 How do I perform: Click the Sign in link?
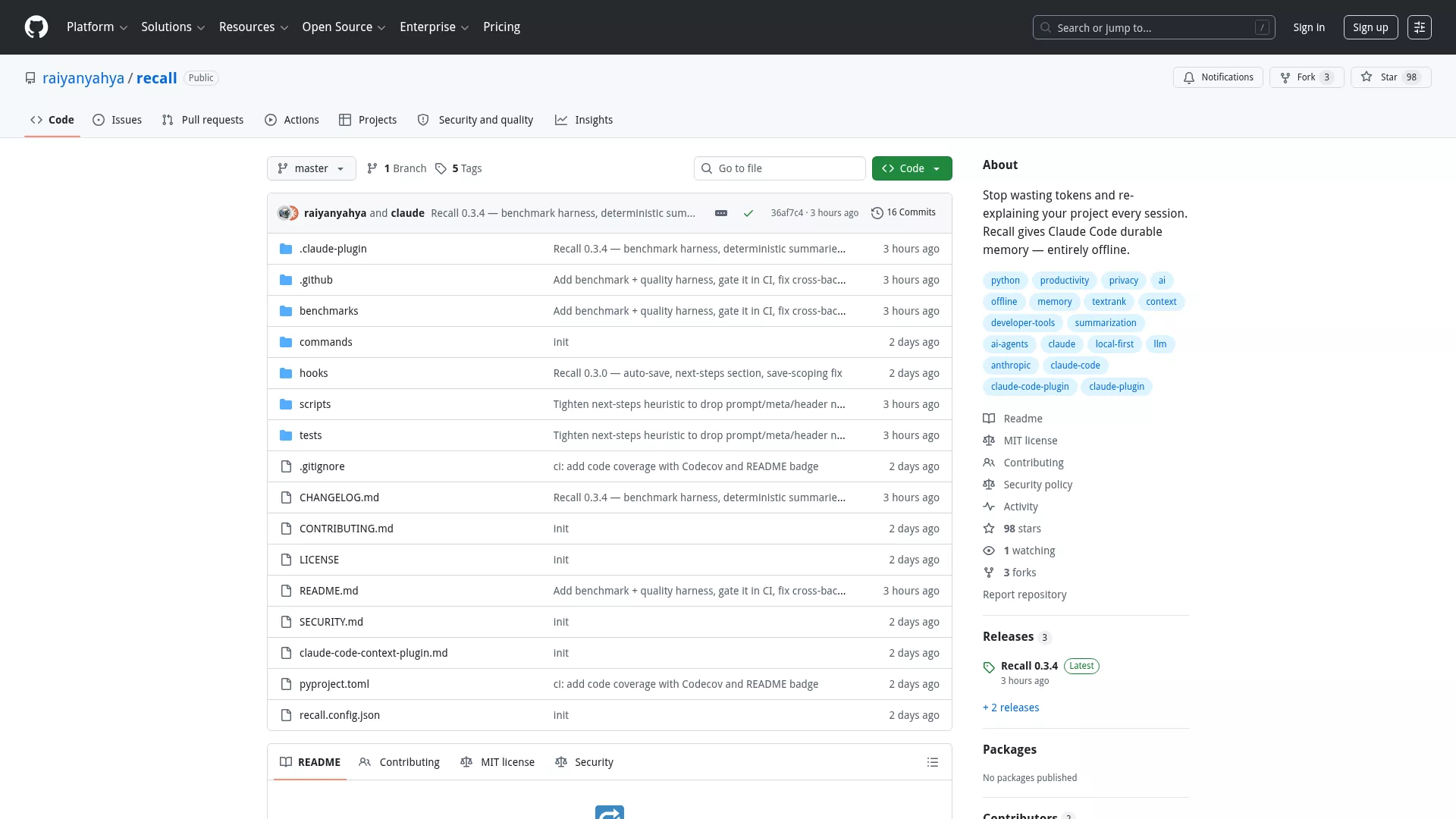(x=1309, y=27)
